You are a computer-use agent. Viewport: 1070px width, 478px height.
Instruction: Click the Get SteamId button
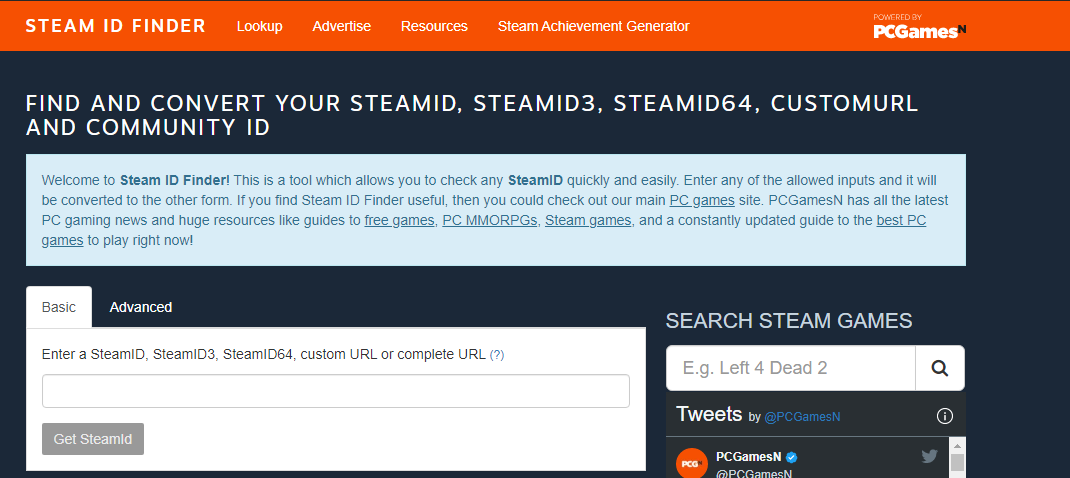click(93, 439)
